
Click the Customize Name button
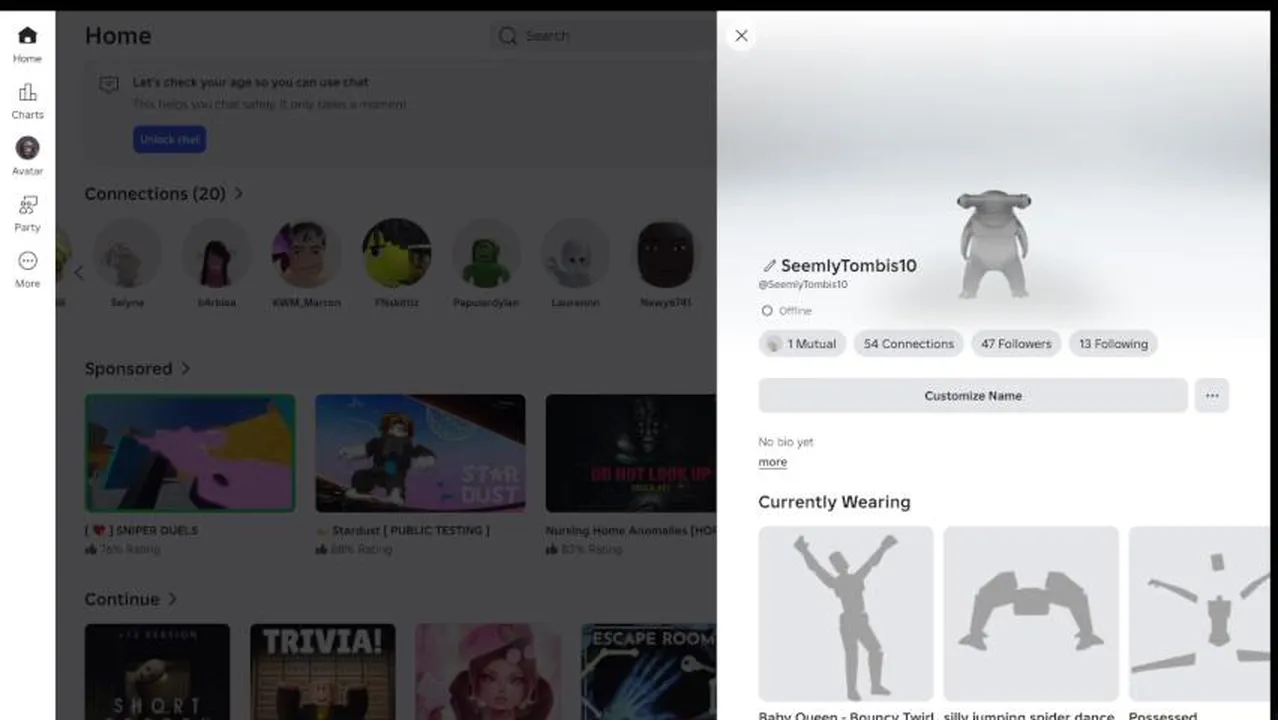click(x=973, y=396)
